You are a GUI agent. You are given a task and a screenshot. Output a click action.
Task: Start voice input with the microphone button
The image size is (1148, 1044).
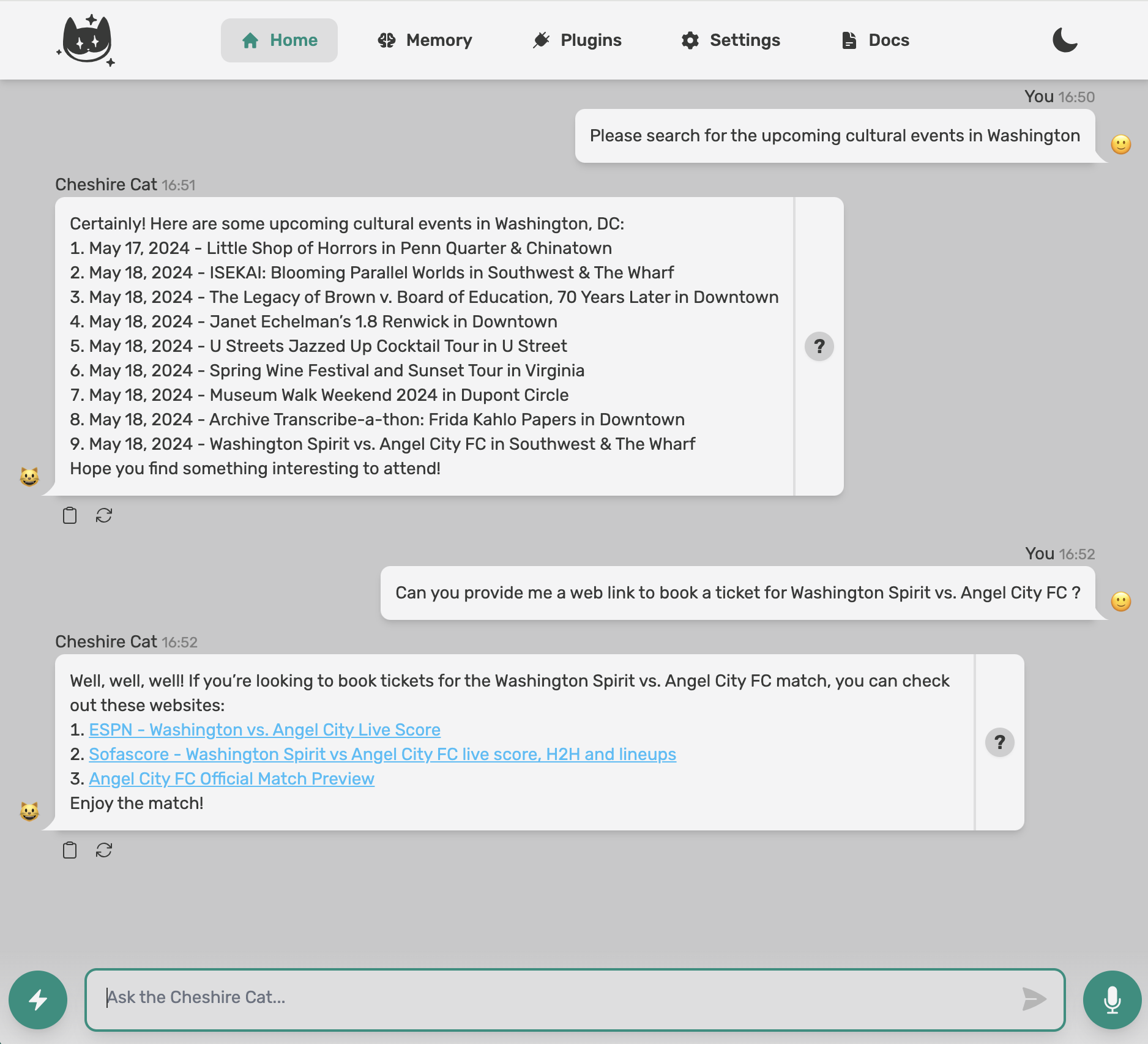(x=1112, y=1000)
